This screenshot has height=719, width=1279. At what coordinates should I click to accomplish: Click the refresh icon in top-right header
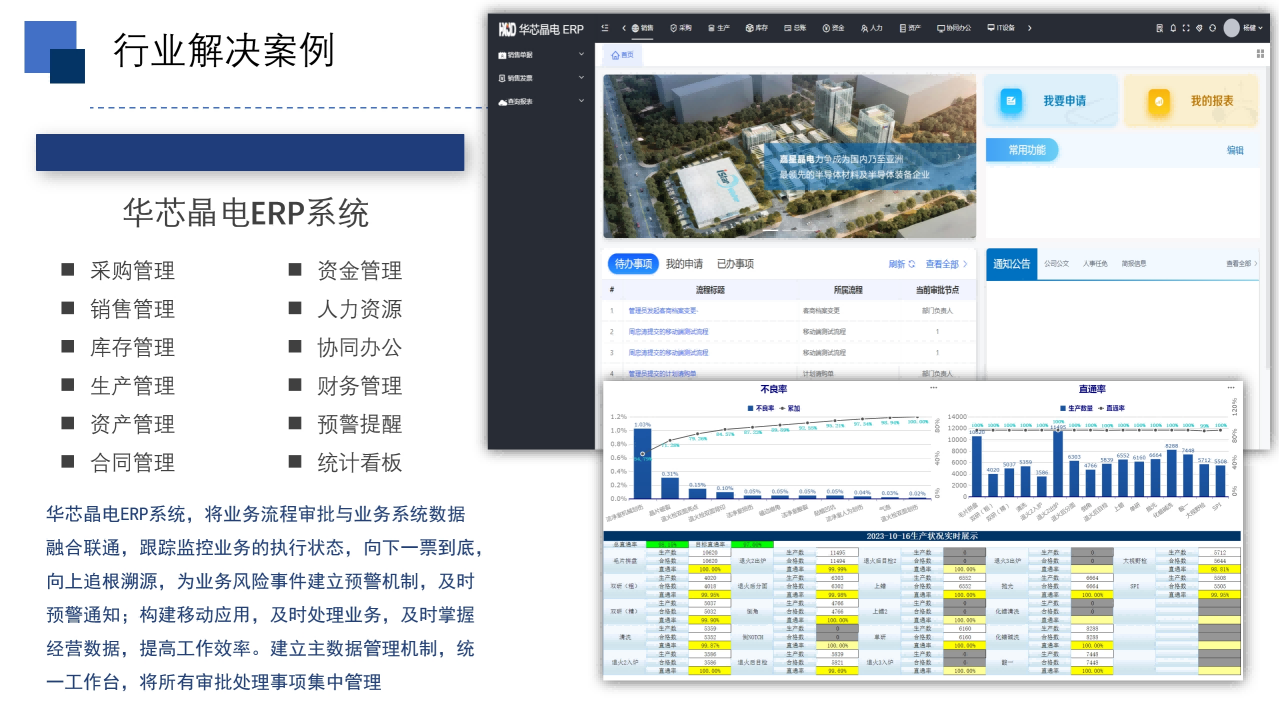click(x=1212, y=29)
